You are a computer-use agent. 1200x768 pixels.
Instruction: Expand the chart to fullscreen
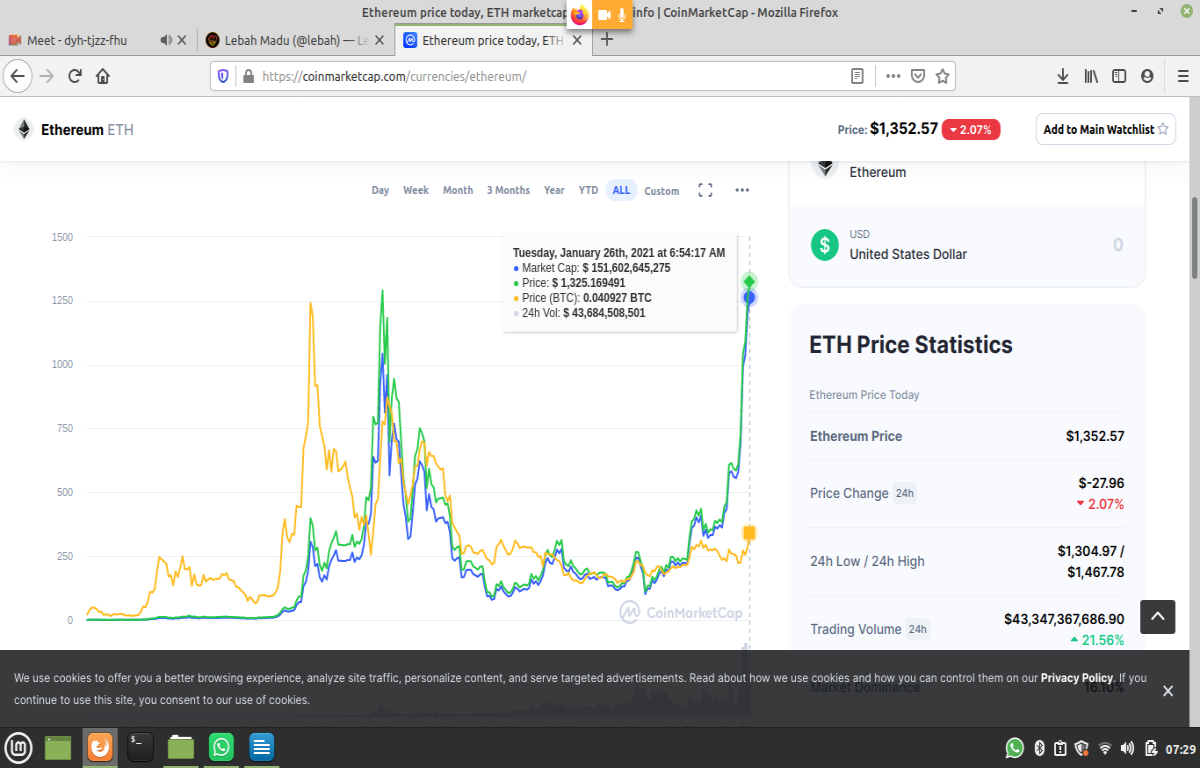(705, 190)
